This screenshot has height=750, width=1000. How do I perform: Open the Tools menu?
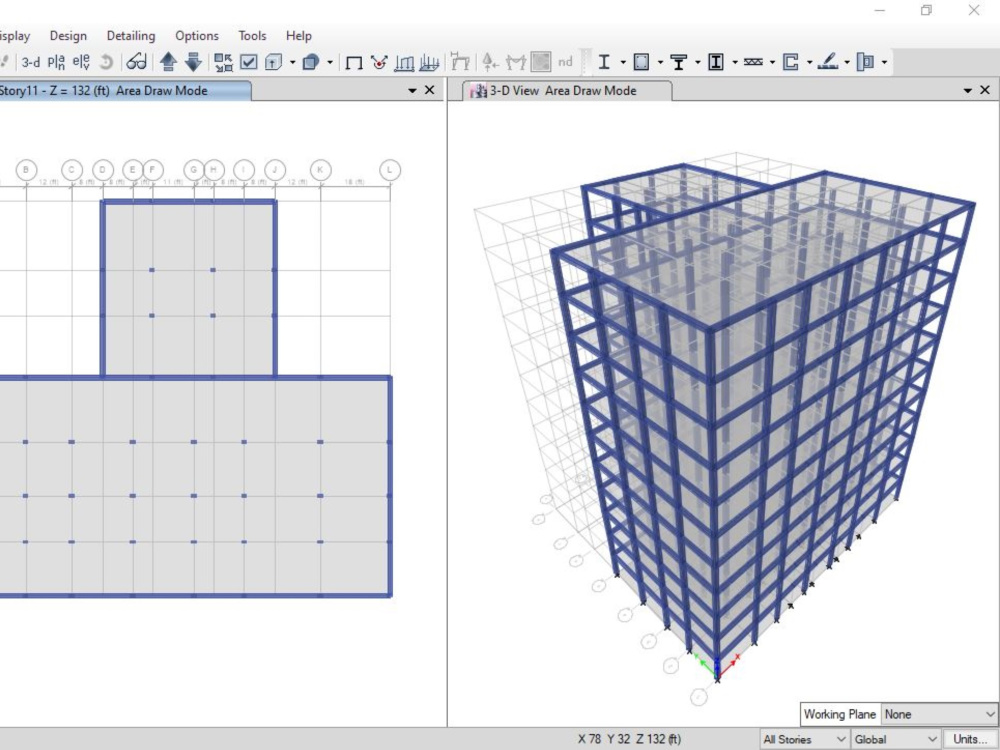253,36
